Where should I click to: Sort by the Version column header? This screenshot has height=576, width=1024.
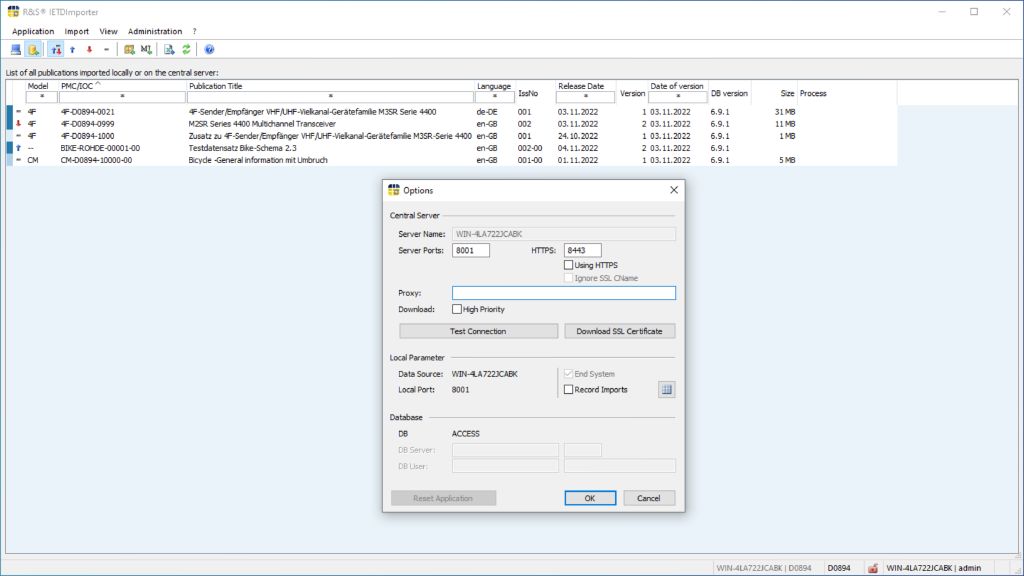click(x=632, y=93)
